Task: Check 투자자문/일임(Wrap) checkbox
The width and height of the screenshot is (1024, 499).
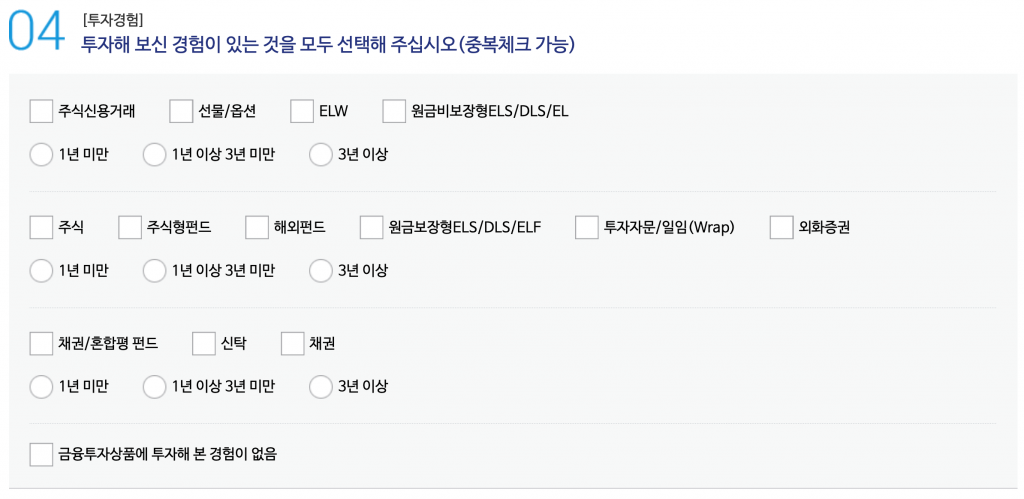Action: pos(587,228)
